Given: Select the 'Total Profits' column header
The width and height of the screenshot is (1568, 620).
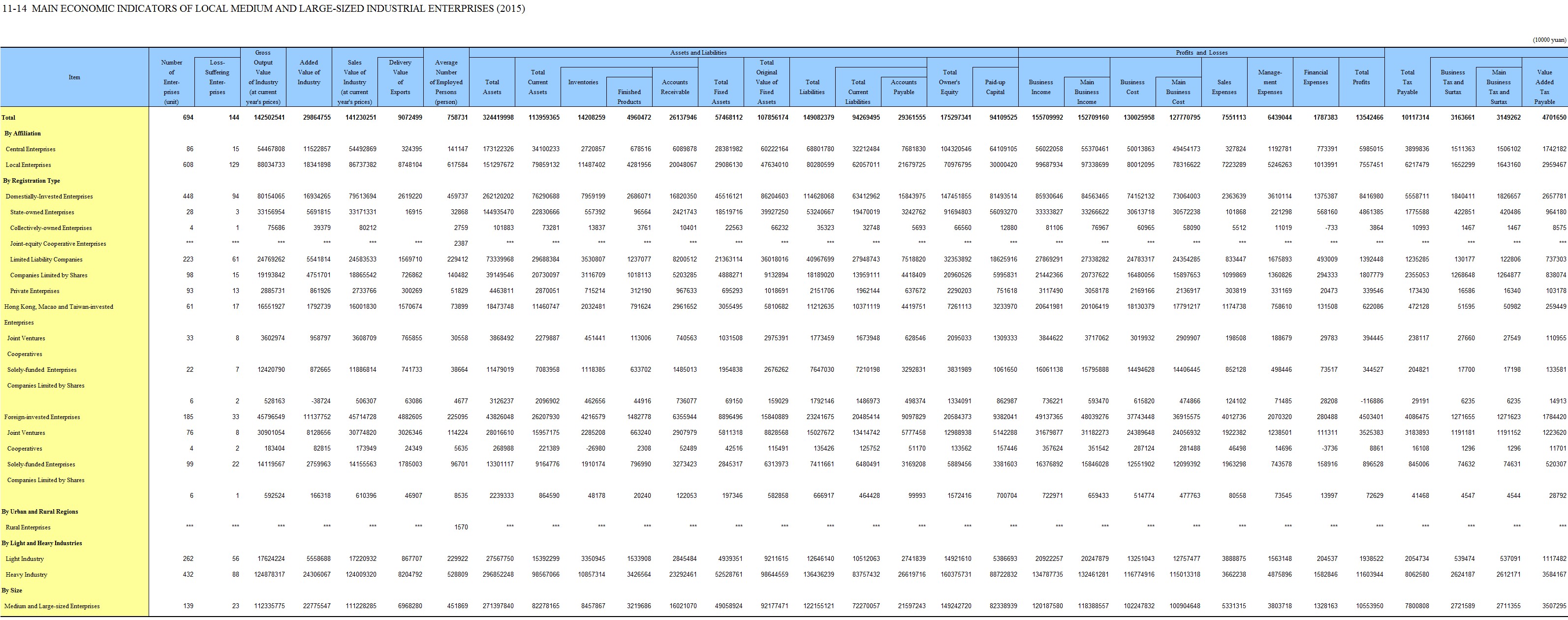Looking at the screenshot, I should pyautogui.click(x=1361, y=77).
